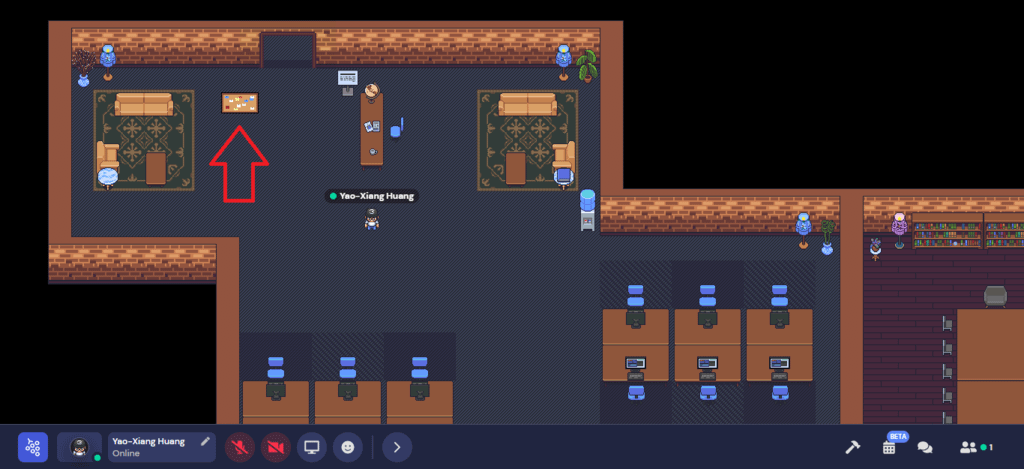Click the Yao-Xiang Huang Online status panel

pos(162,447)
